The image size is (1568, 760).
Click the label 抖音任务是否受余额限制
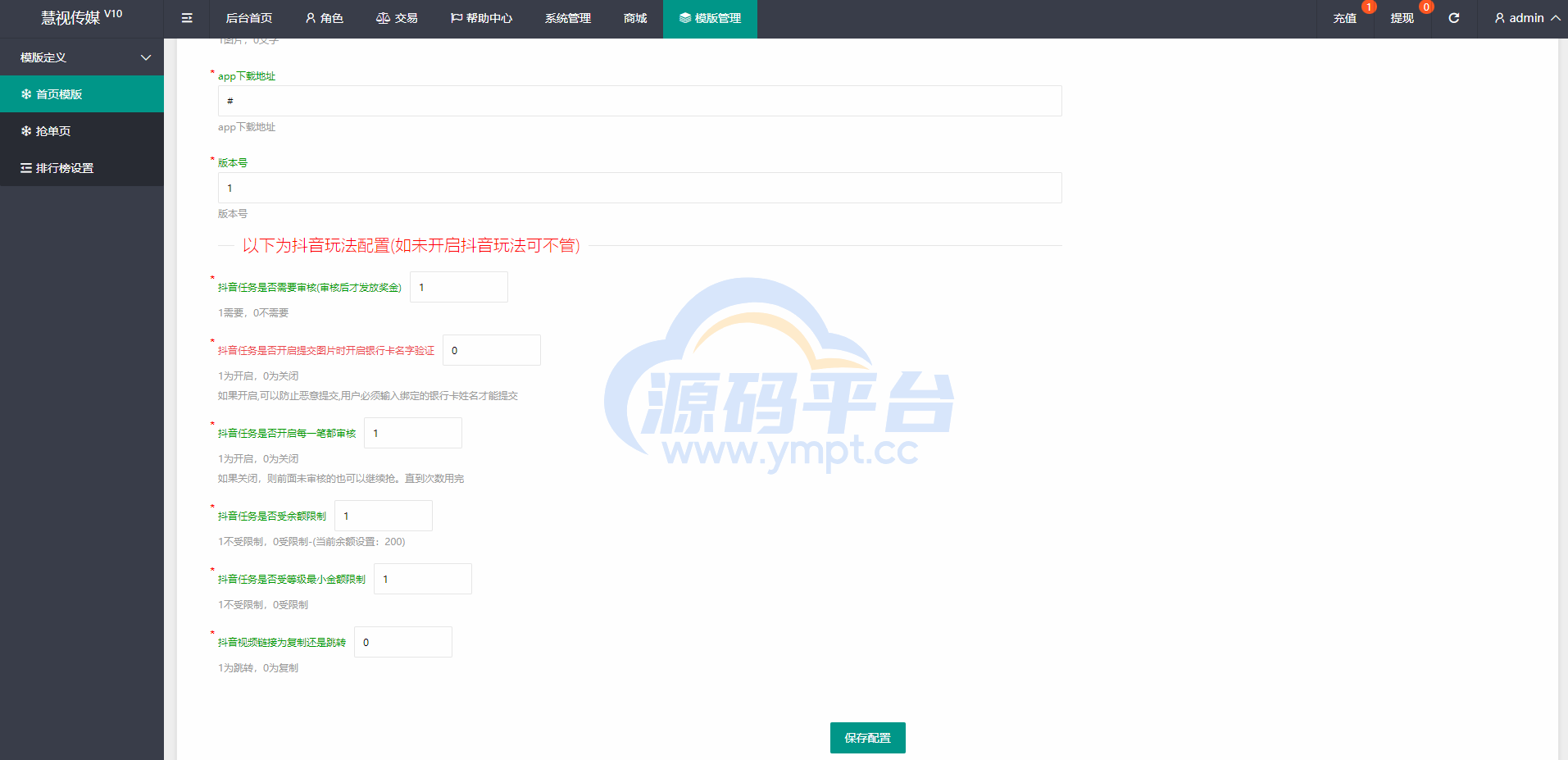click(x=272, y=517)
